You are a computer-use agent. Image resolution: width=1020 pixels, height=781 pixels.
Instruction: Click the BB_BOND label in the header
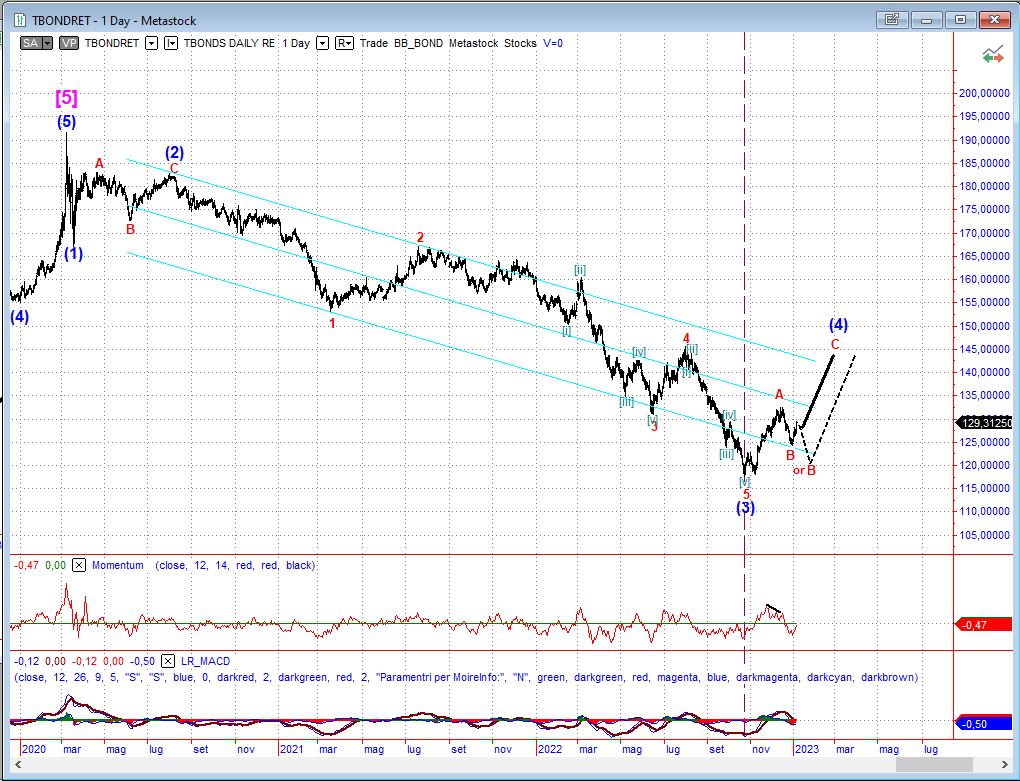418,43
